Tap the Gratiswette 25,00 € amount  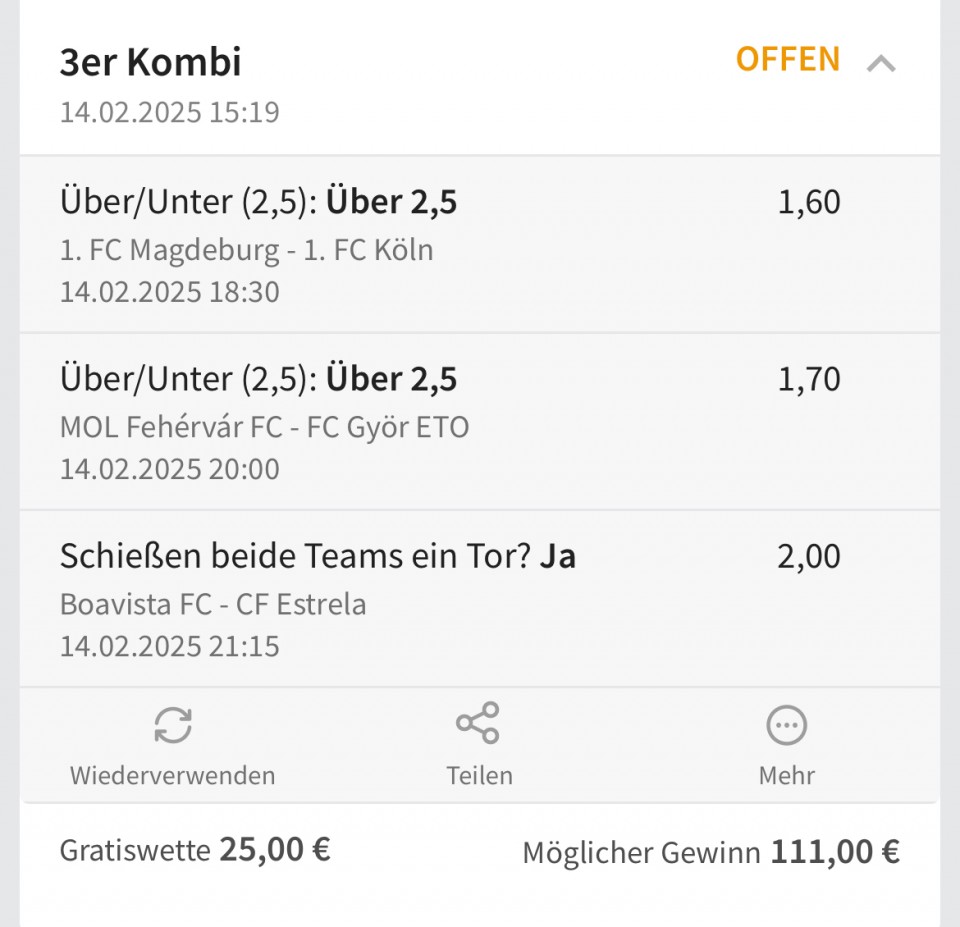pos(274,850)
